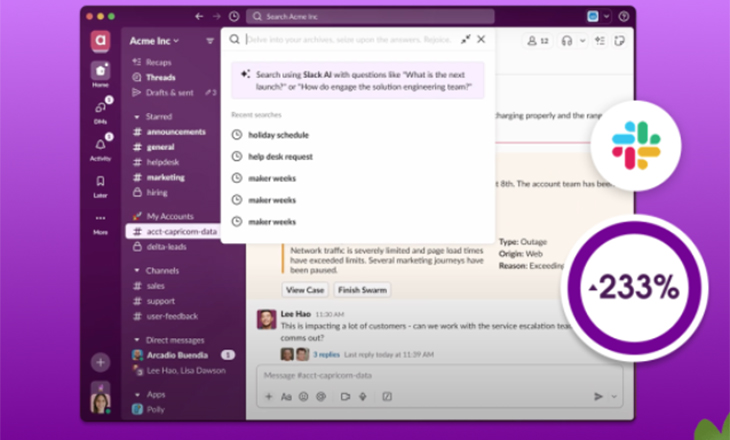Open the slash shortcuts icon
Screen dimensions: 730x440
(387, 397)
